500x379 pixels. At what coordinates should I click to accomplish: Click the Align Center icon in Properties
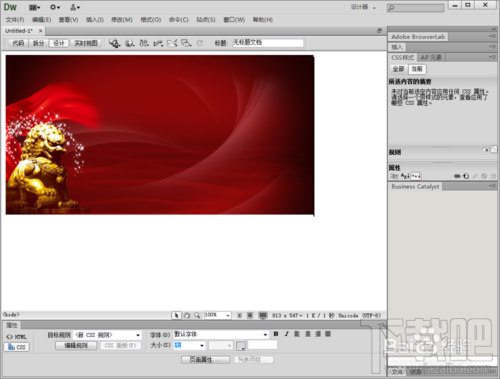[x=308, y=334]
